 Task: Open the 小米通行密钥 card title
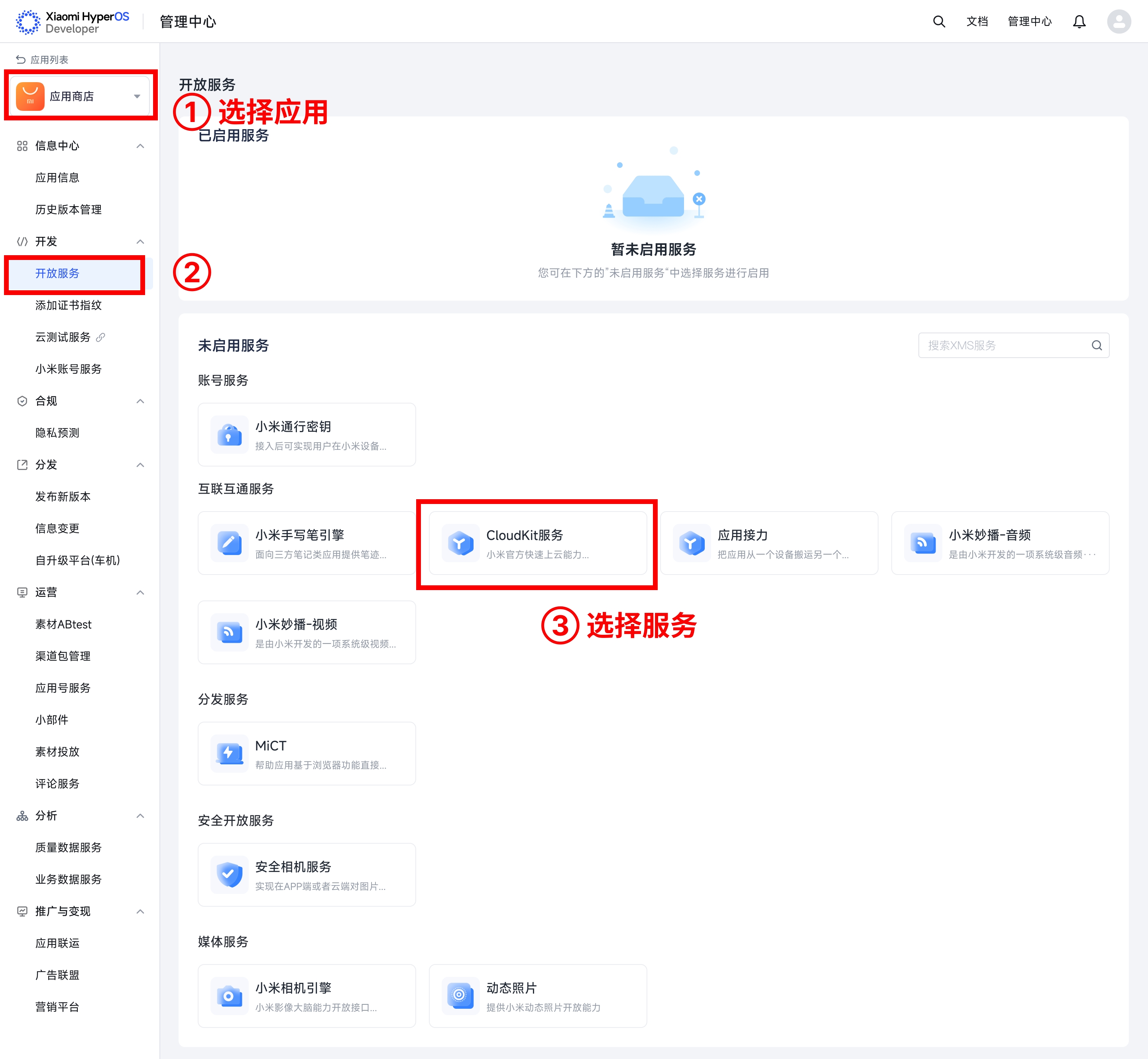click(293, 426)
